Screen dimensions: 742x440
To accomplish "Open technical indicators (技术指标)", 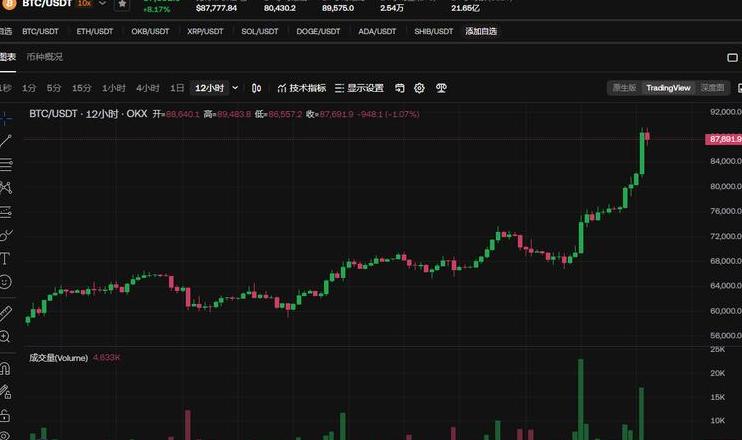I will click(x=301, y=88).
